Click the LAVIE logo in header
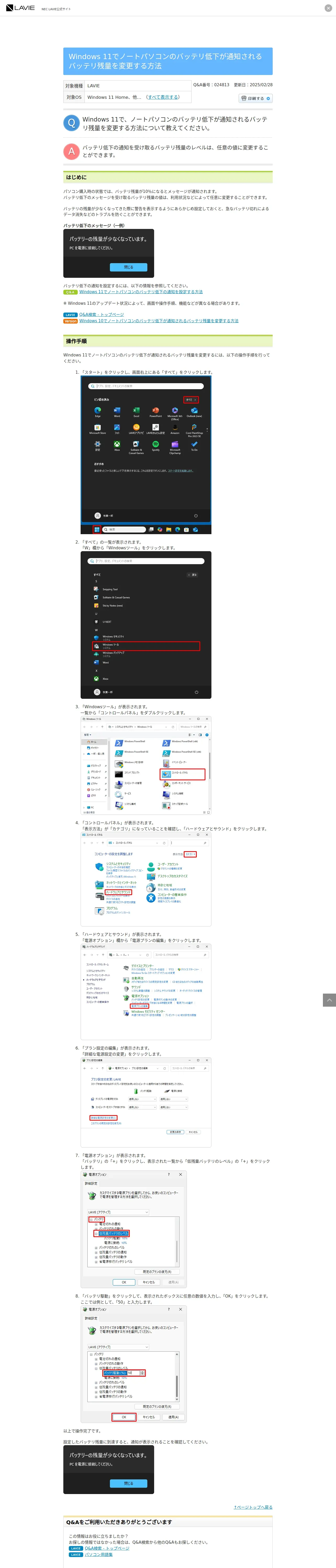 pos(20,8)
